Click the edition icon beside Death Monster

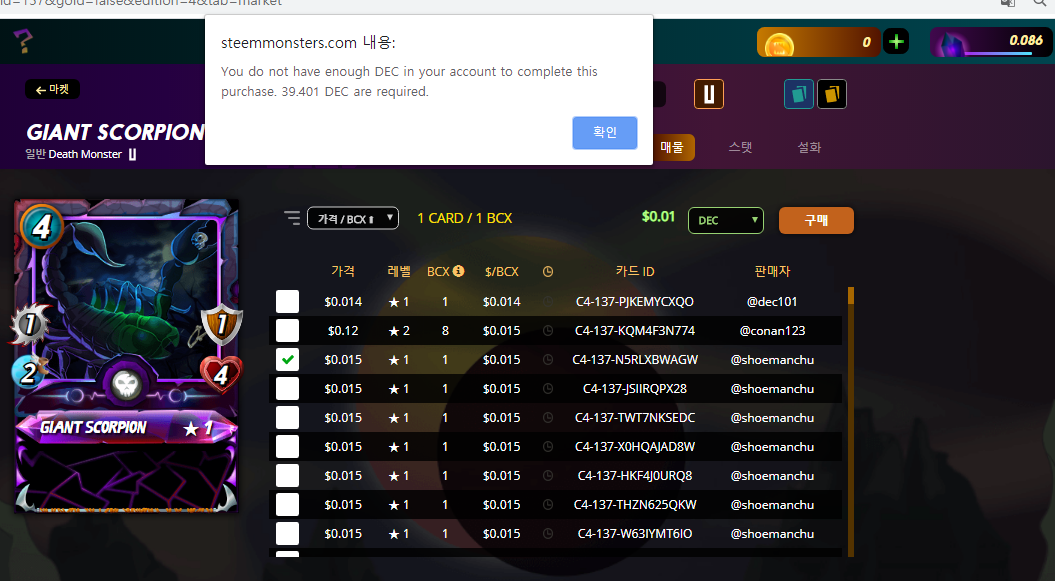(132, 154)
